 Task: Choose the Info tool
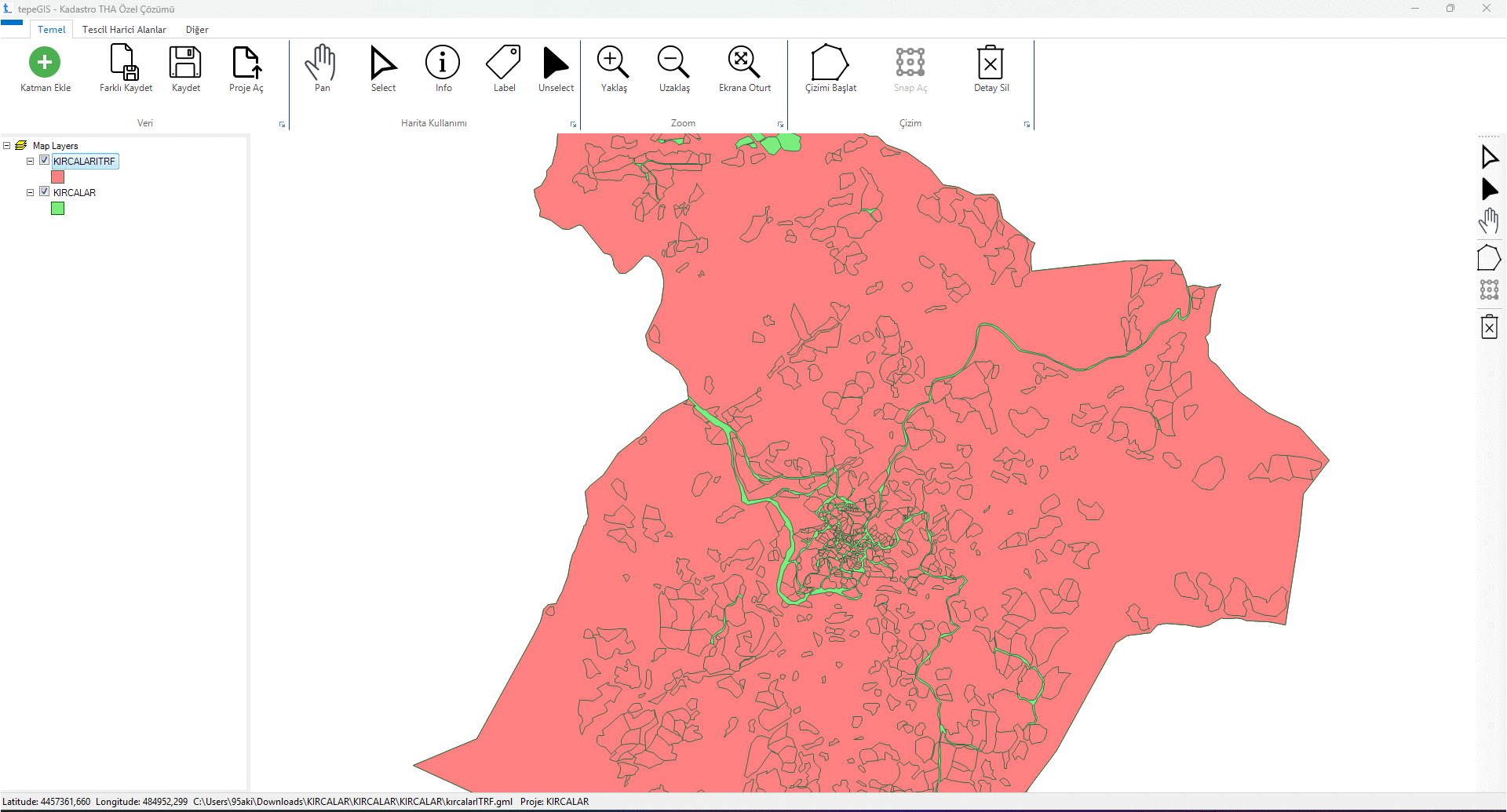[443, 63]
